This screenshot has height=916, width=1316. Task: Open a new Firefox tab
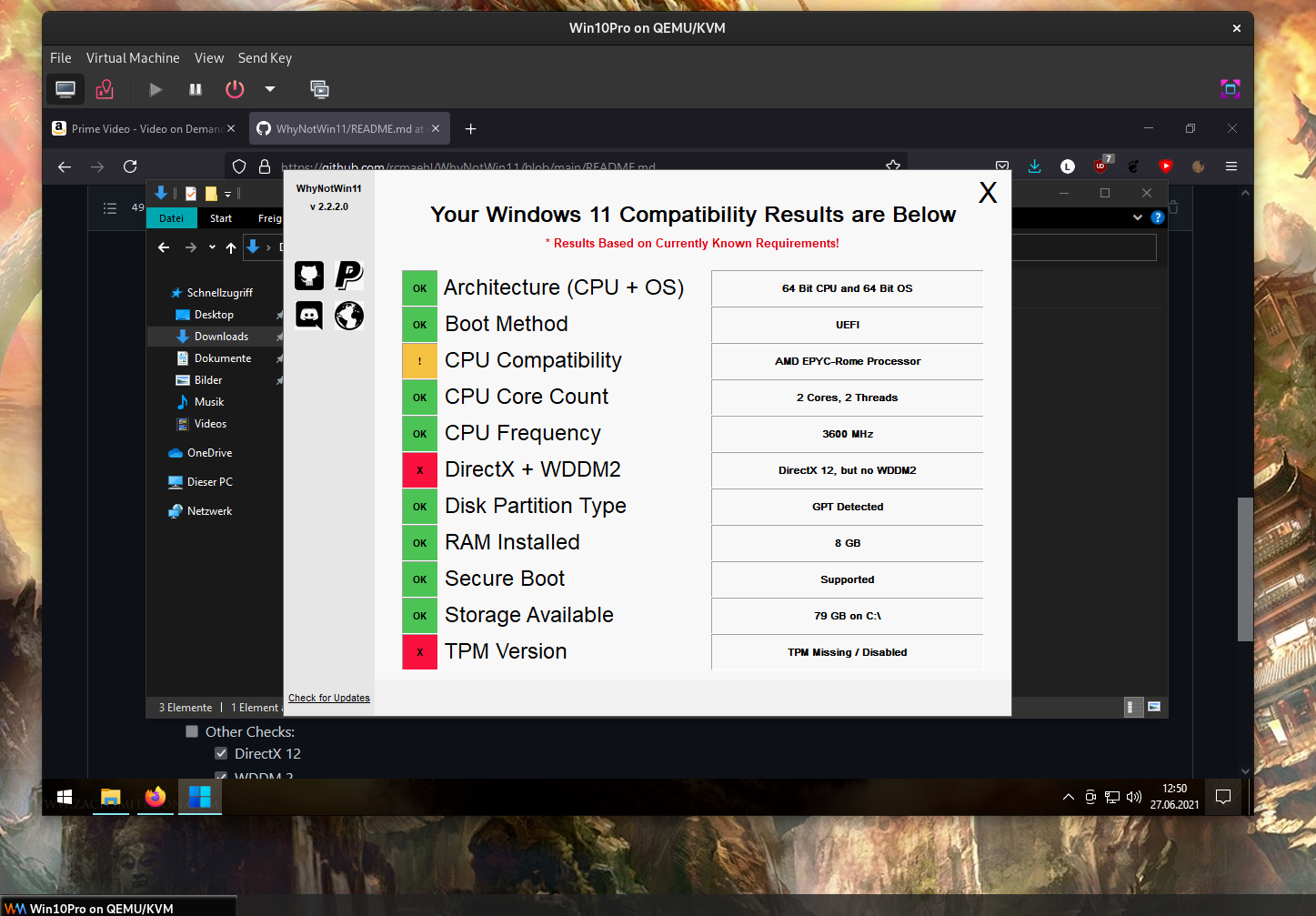(x=470, y=129)
